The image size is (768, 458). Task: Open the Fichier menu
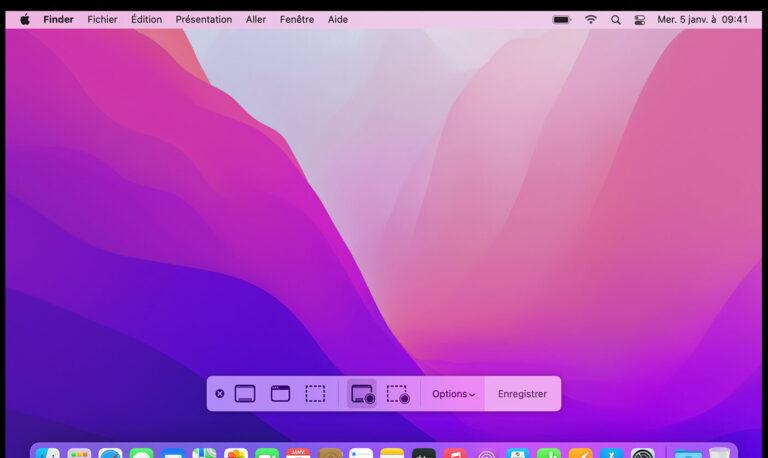[102, 20]
